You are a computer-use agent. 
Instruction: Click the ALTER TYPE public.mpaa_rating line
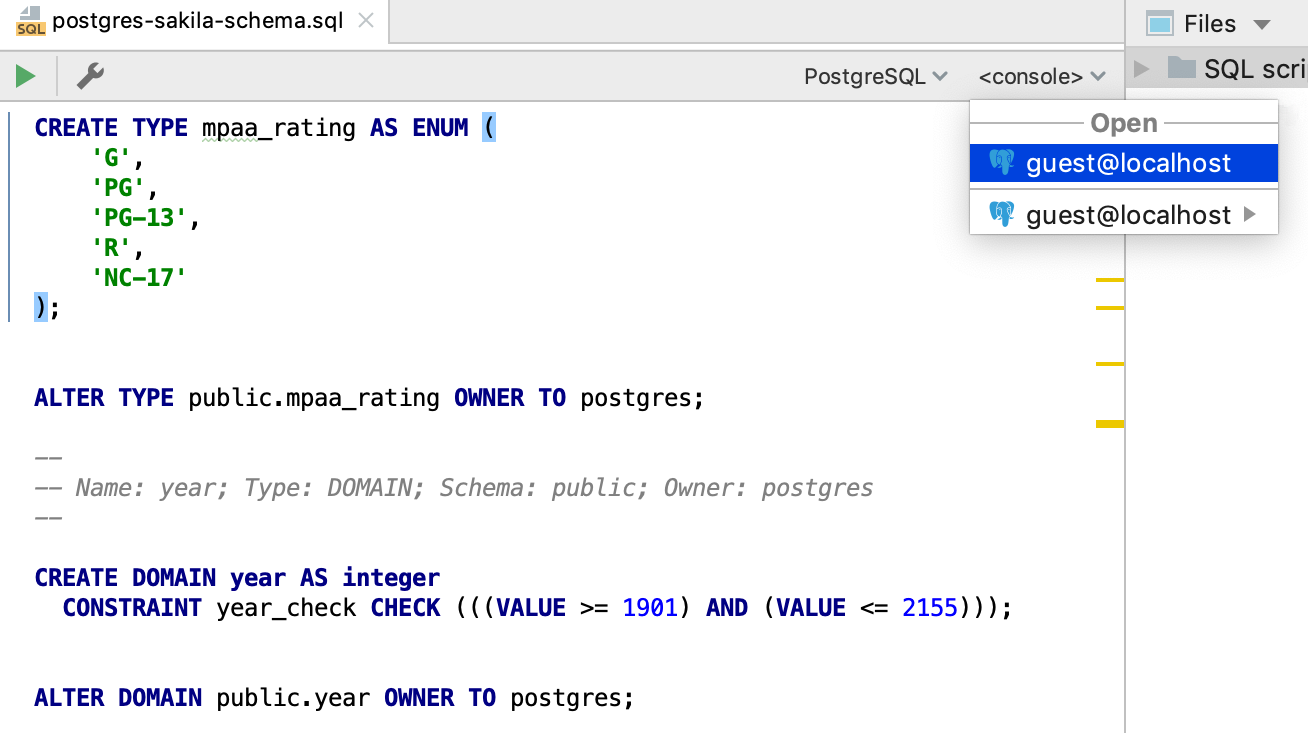click(369, 398)
